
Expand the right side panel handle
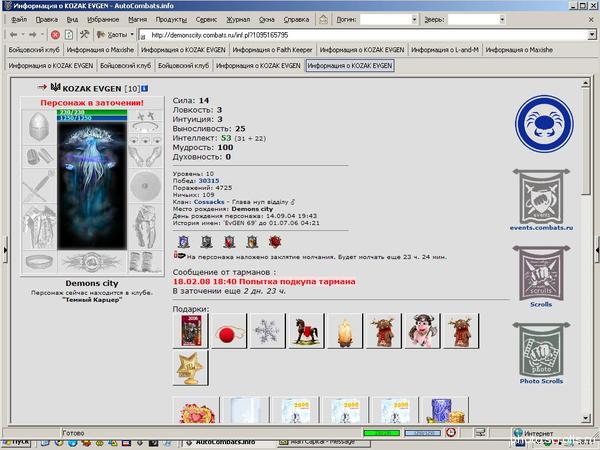pyautogui.click(x=597, y=249)
